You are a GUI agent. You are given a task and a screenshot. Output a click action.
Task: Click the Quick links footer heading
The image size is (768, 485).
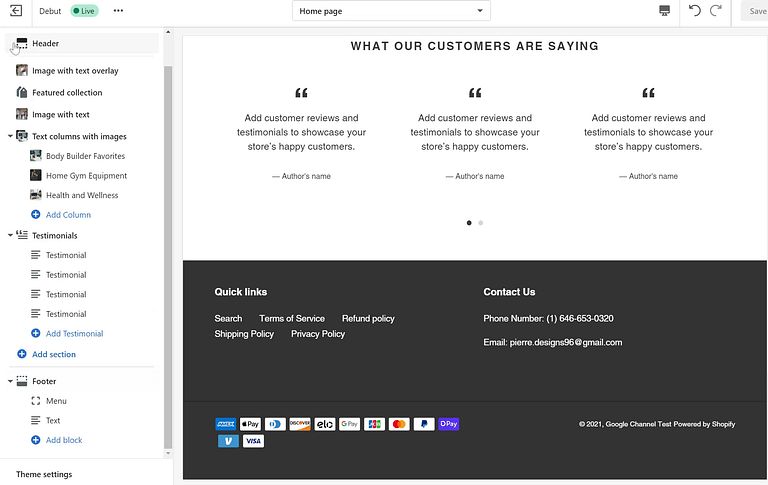[x=240, y=292]
